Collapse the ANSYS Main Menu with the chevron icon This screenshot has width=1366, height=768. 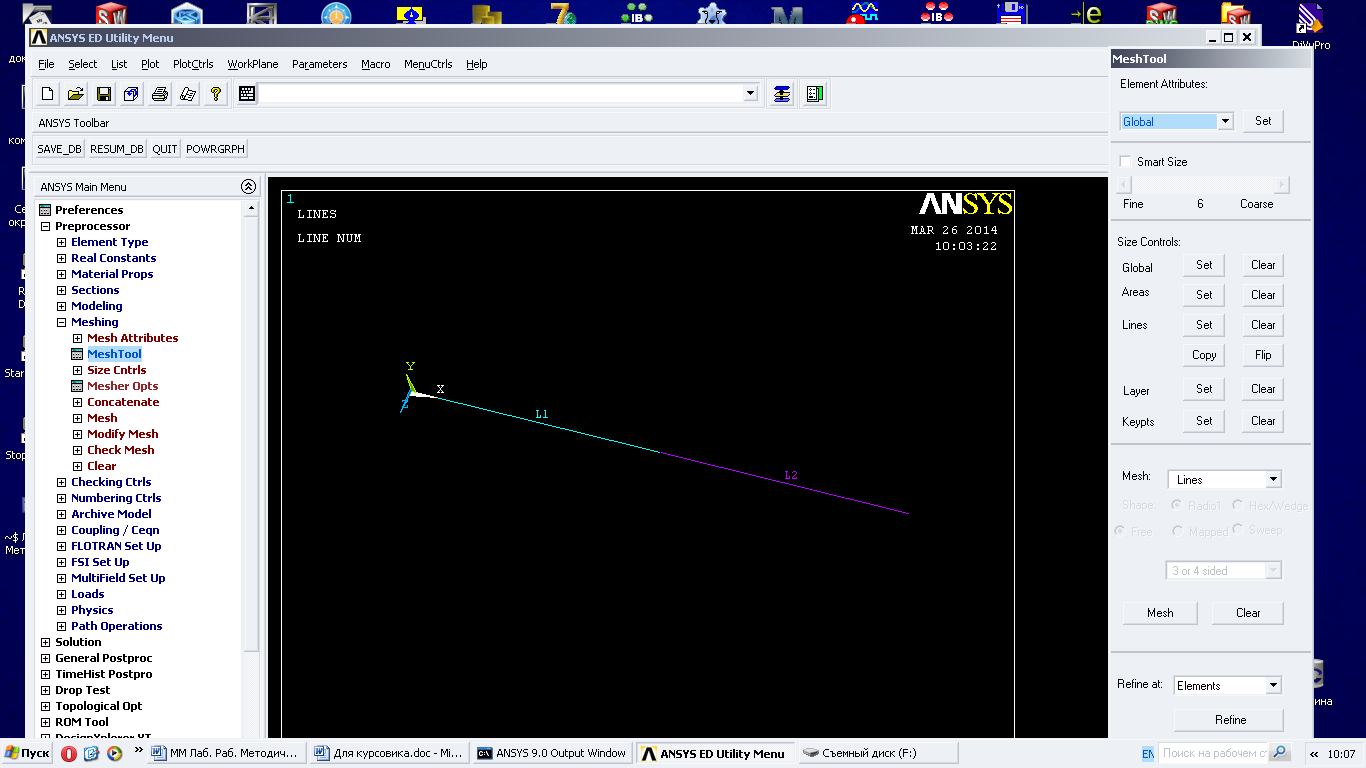tap(248, 187)
